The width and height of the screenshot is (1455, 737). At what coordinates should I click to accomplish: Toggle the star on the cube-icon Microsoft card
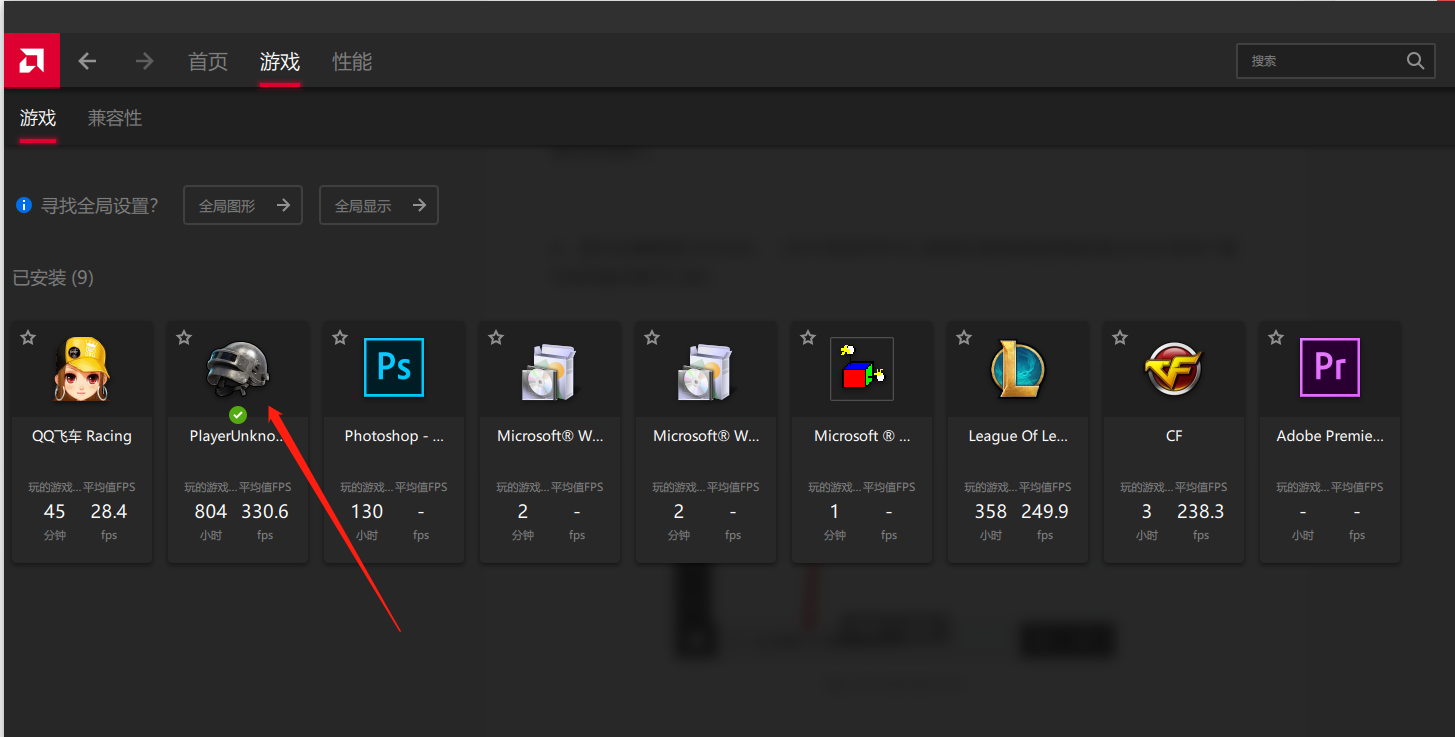pos(808,338)
